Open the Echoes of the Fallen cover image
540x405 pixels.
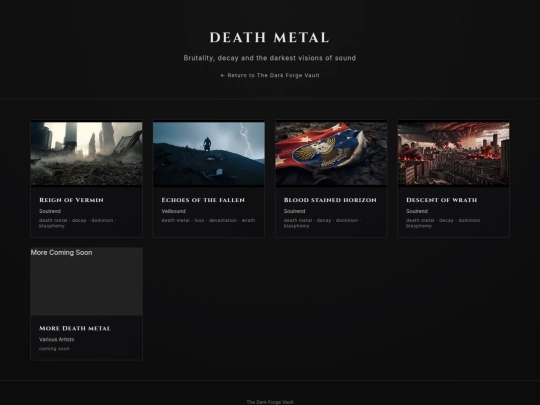(x=209, y=153)
